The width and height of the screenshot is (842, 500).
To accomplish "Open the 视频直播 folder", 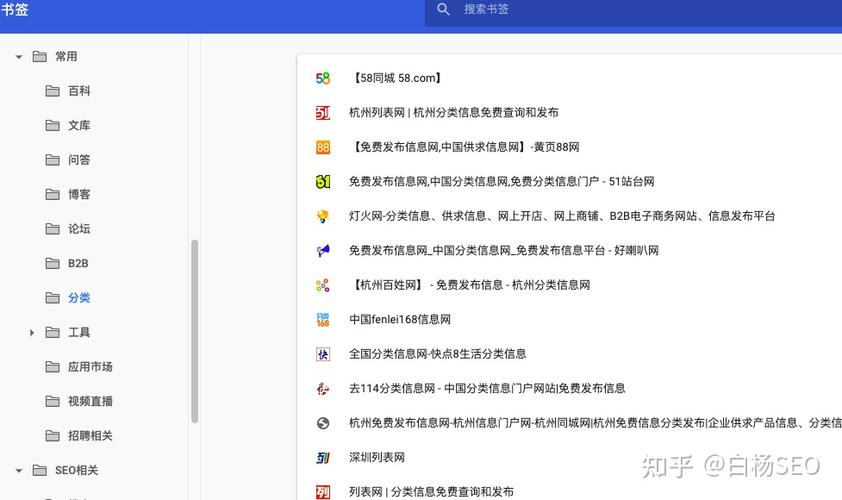I will click(90, 401).
